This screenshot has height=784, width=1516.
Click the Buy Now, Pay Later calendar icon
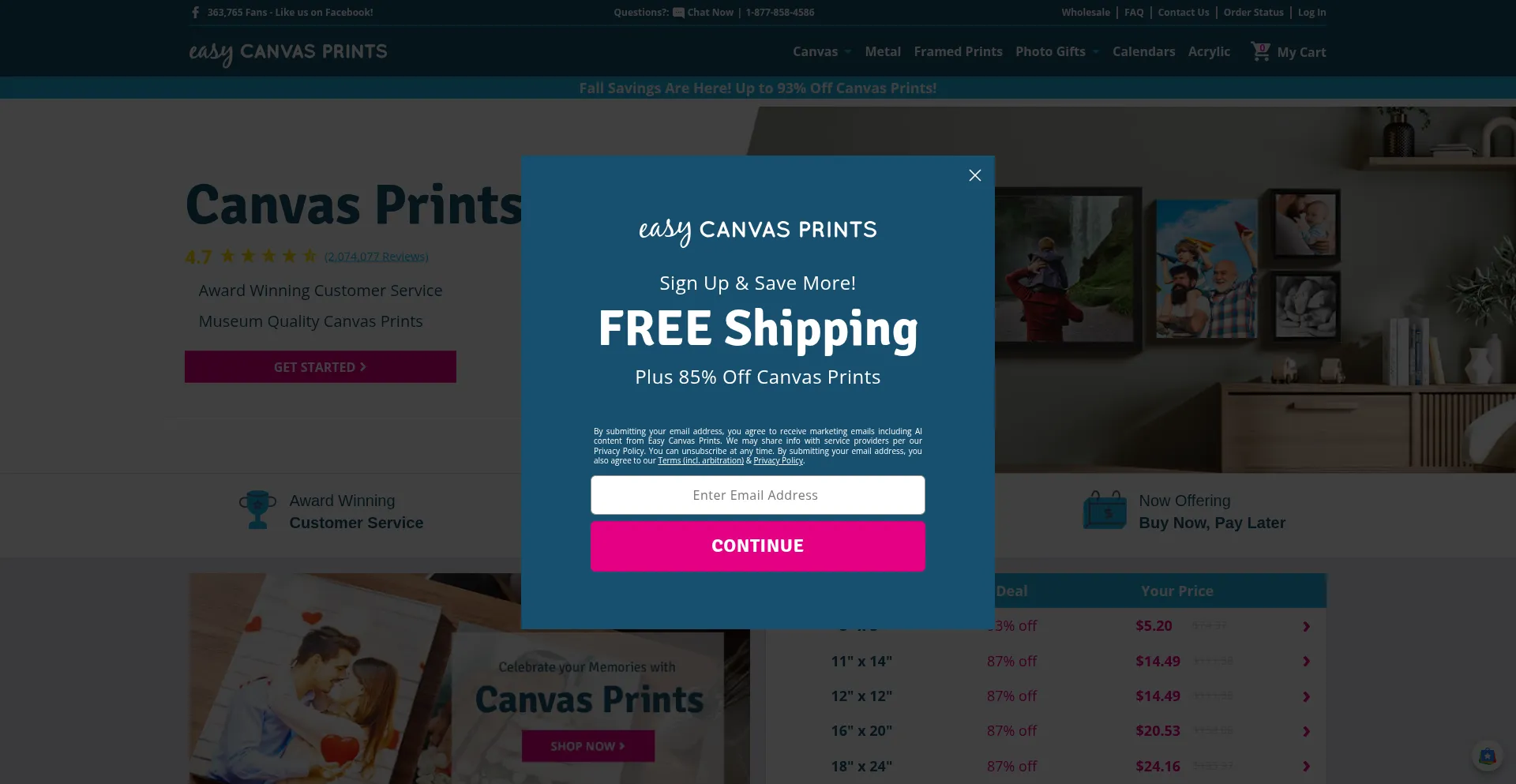click(x=1105, y=510)
